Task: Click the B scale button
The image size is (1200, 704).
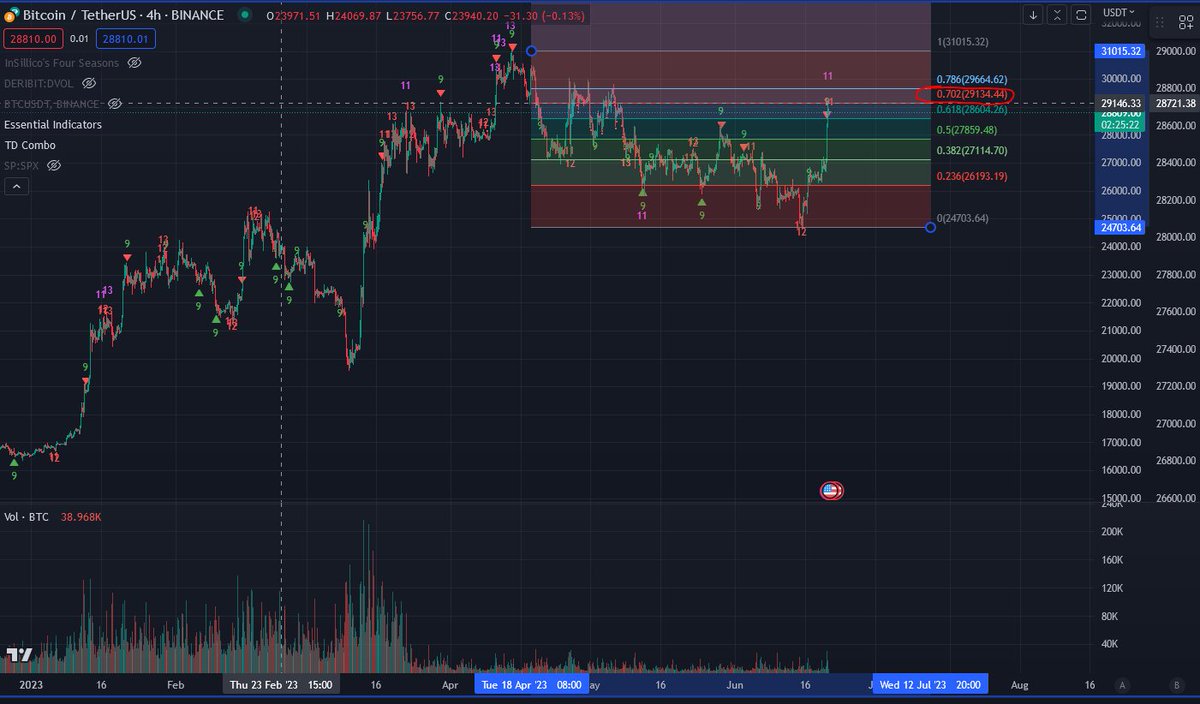Action: tap(1177, 685)
